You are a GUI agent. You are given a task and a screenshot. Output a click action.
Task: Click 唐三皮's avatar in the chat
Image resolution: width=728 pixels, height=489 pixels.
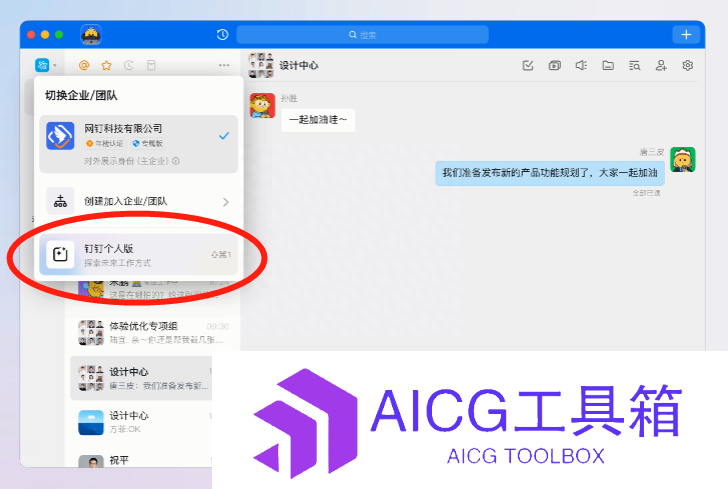[682, 160]
